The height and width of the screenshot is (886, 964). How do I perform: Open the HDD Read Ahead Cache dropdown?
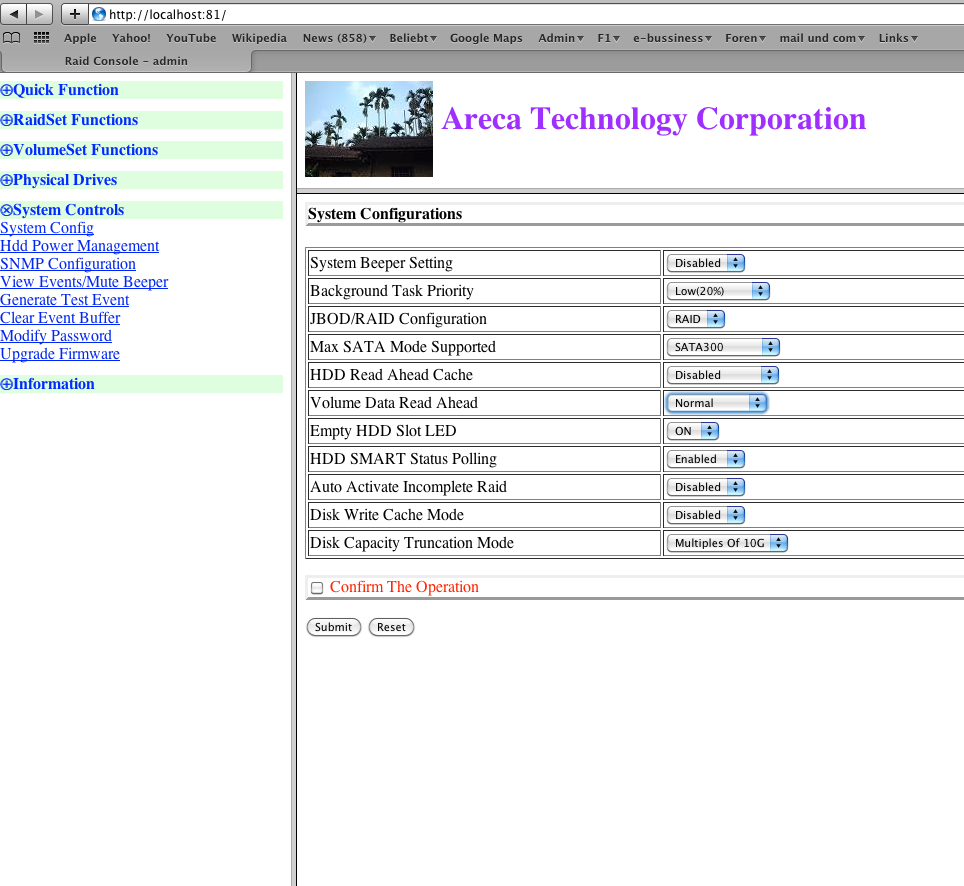[722, 375]
